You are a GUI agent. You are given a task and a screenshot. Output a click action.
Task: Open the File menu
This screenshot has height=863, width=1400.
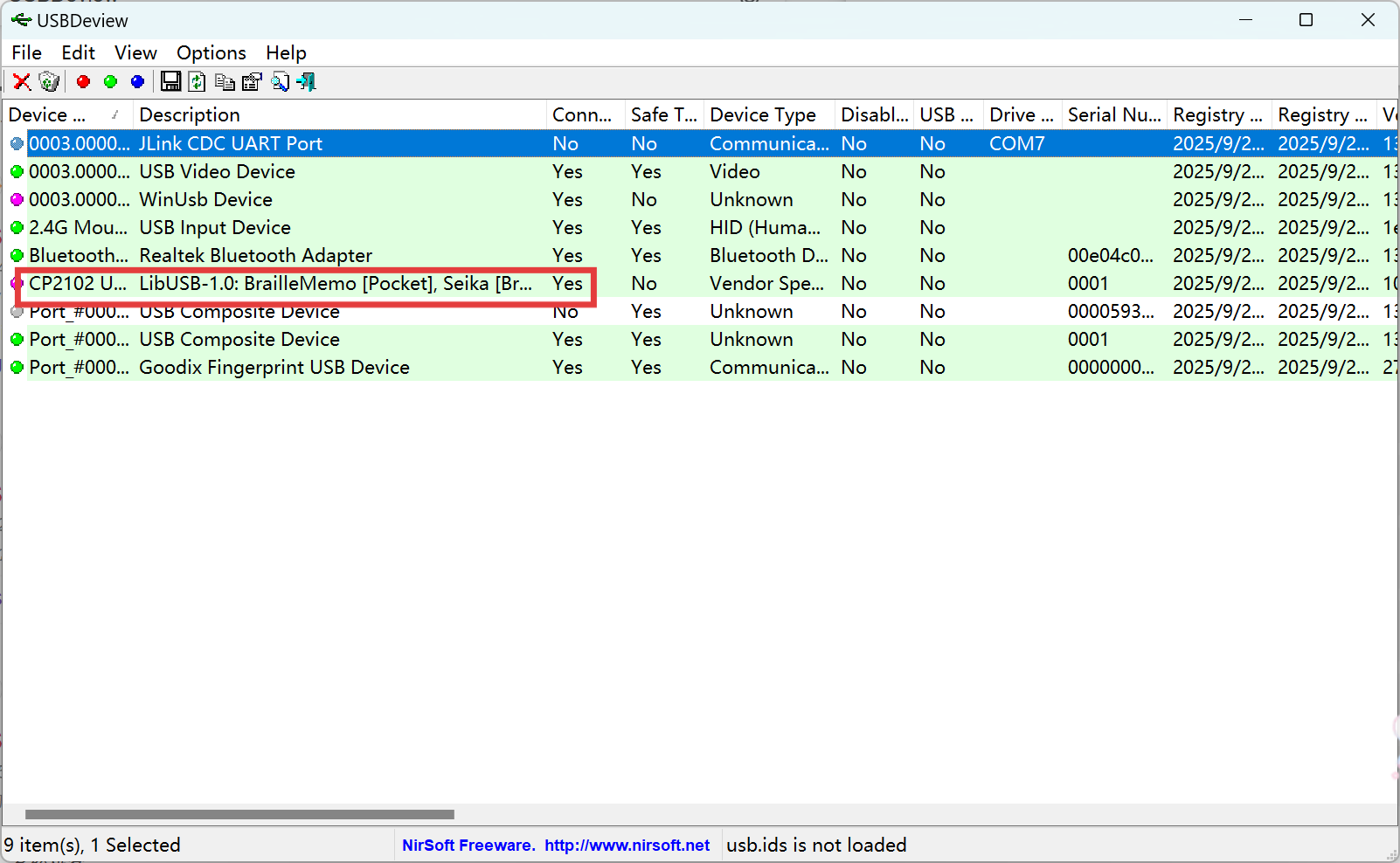[x=26, y=52]
